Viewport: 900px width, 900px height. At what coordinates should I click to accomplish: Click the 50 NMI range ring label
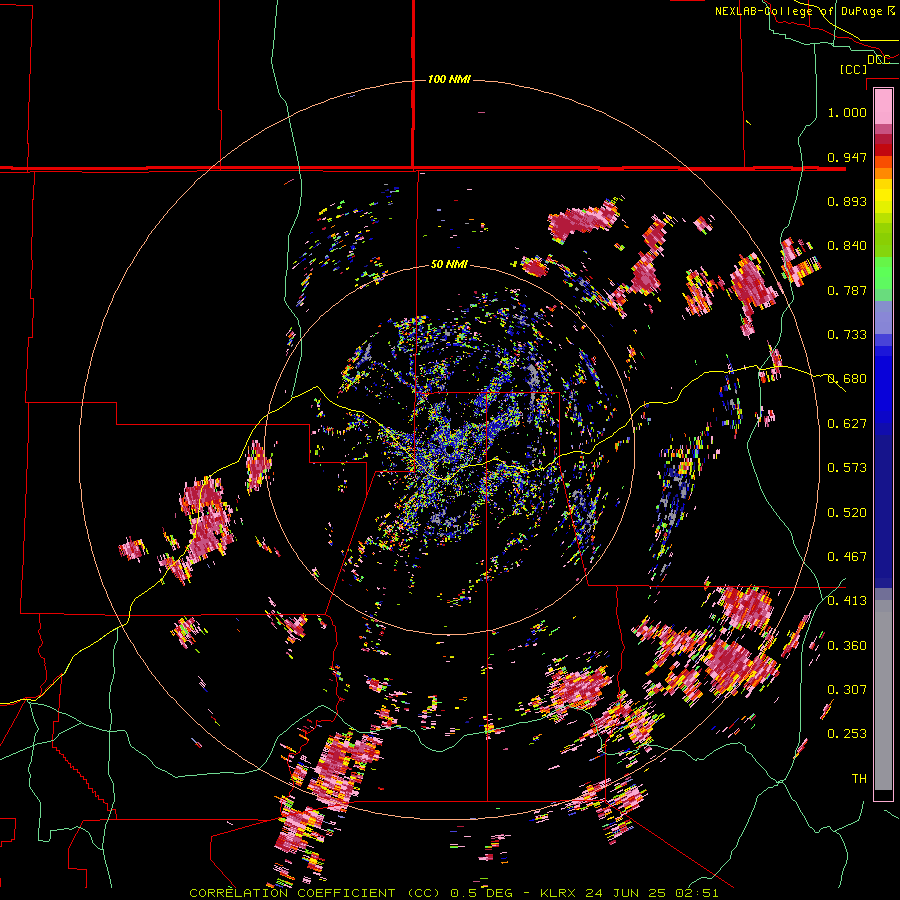click(x=449, y=264)
